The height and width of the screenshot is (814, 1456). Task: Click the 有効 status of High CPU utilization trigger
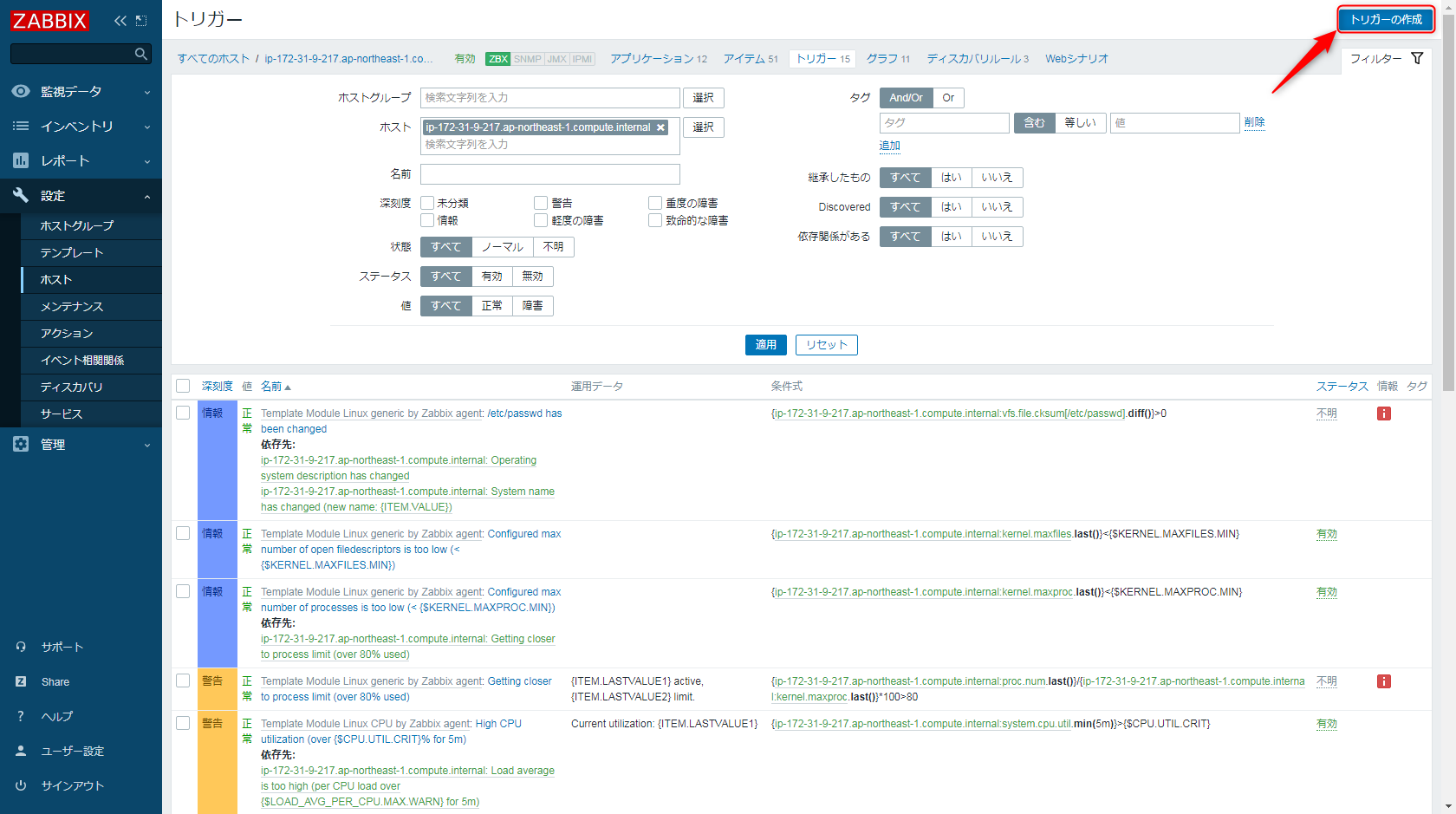[1327, 724]
